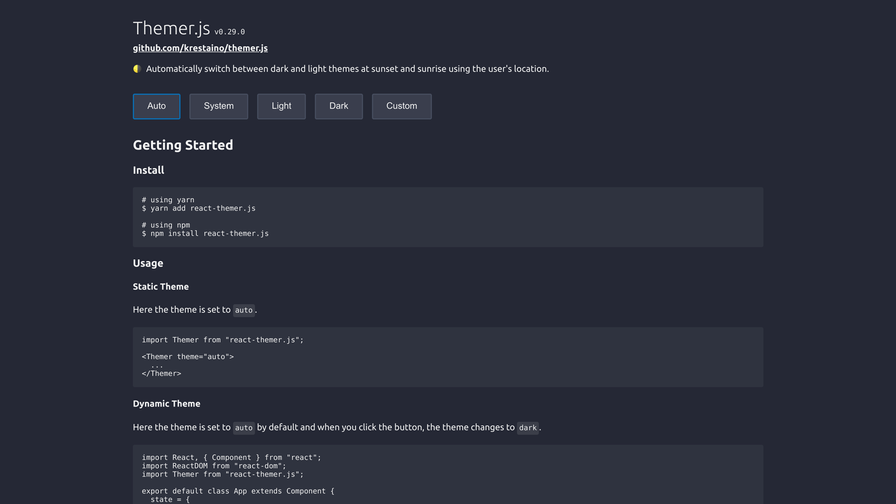This screenshot has width=896, height=504.
Task: Click the '$ yarn add react-themer.js' line
Action: pos(198,209)
